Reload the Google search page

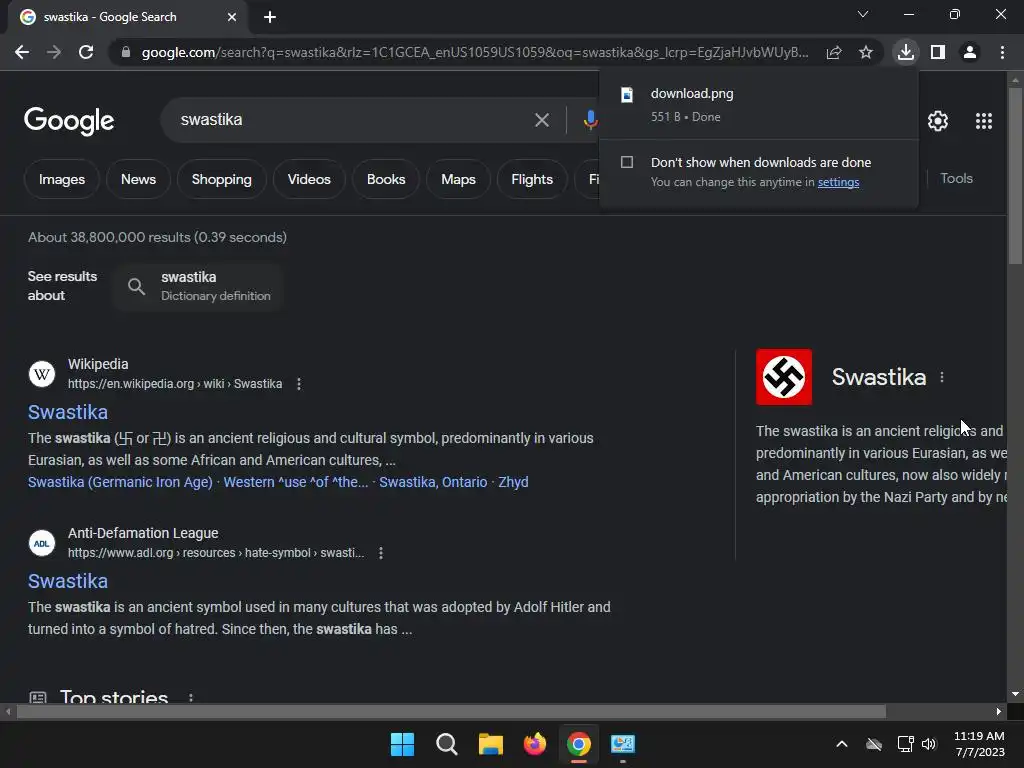coord(86,52)
